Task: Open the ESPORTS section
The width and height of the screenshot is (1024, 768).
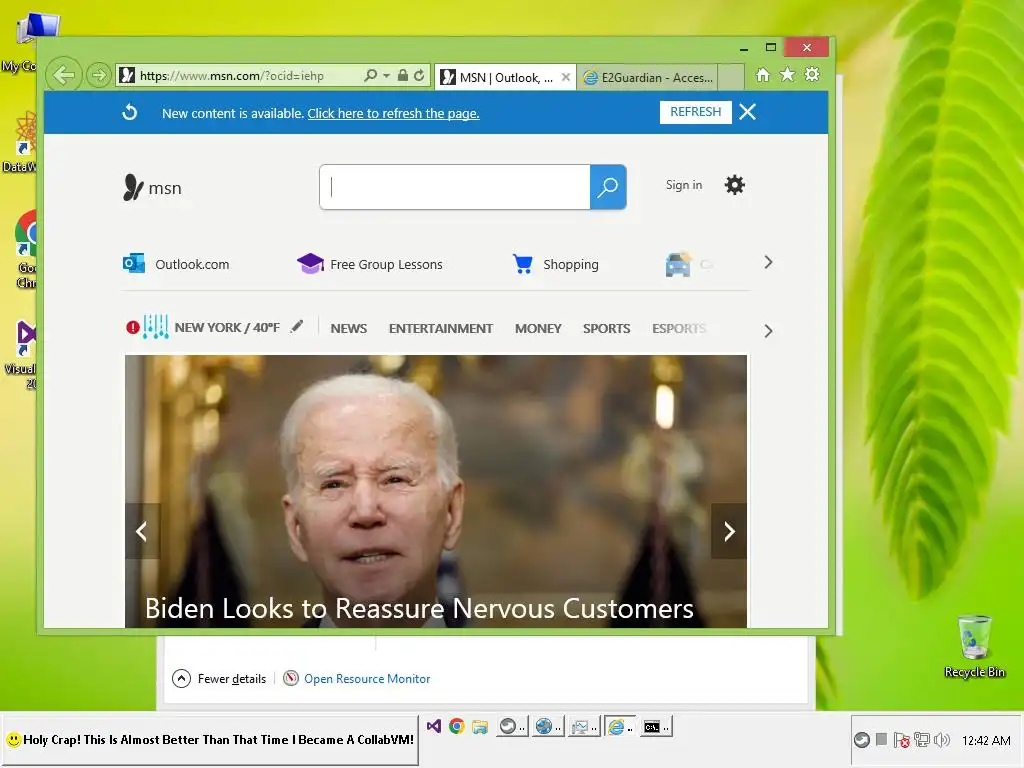Action: pos(679,328)
